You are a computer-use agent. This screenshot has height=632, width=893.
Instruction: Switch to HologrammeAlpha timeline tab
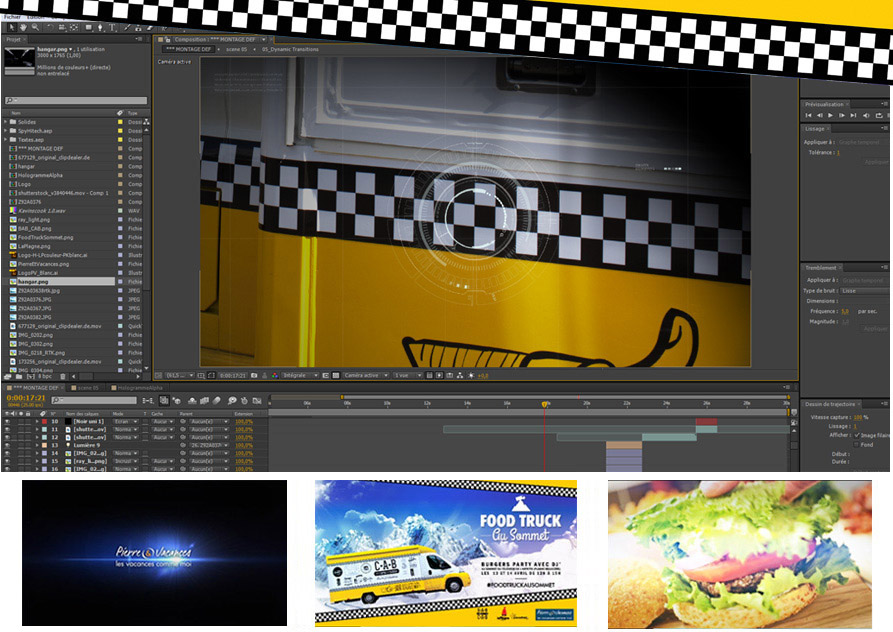pos(138,388)
